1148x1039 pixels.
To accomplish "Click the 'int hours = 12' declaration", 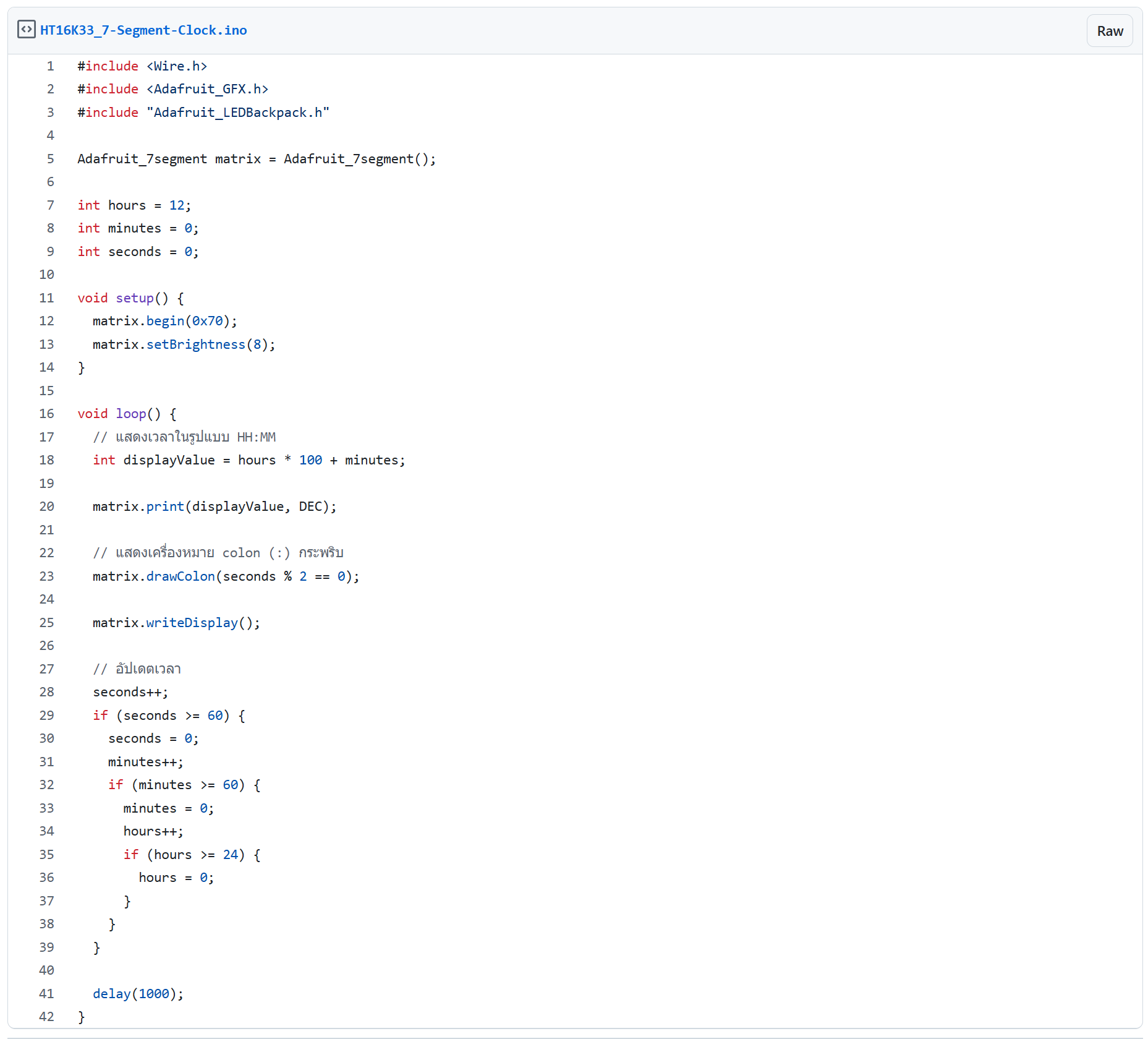I will (134, 205).
